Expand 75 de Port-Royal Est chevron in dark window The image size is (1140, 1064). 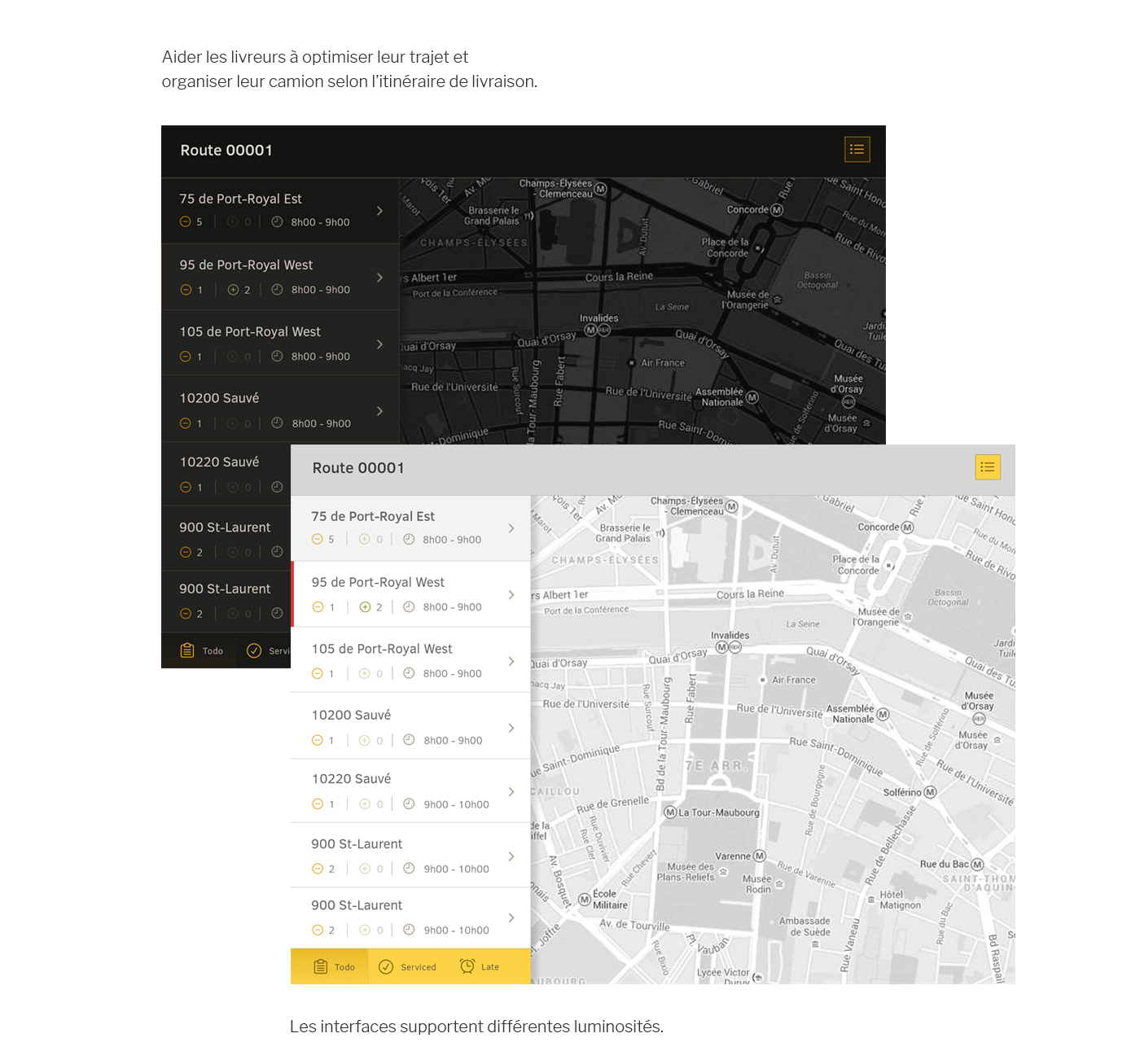[x=379, y=211]
